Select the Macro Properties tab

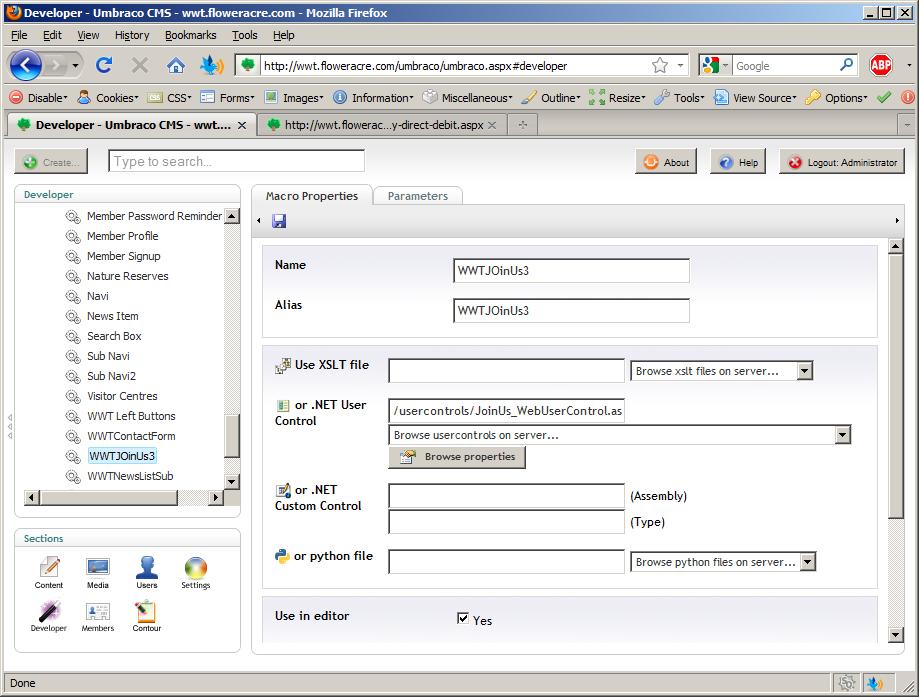(x=312, y=196)
